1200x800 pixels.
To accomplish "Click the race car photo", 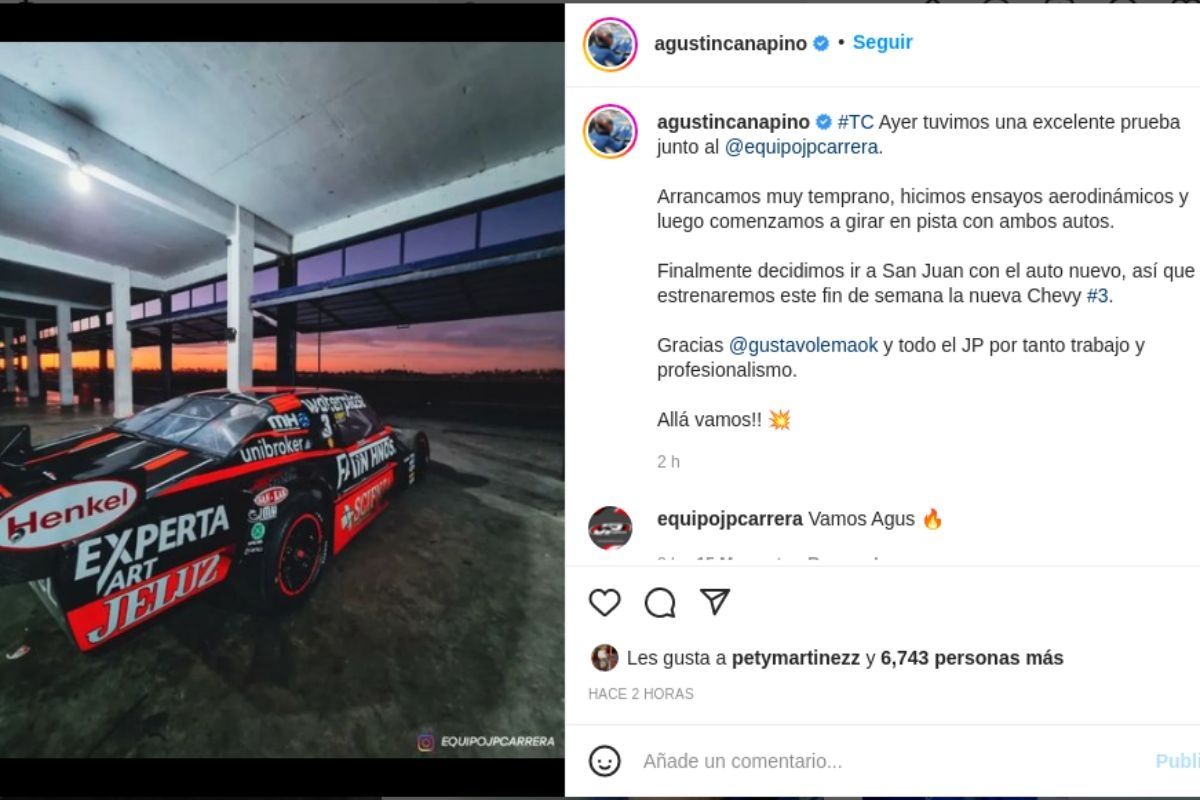I will pyautogui.click(x=282, y=400).
